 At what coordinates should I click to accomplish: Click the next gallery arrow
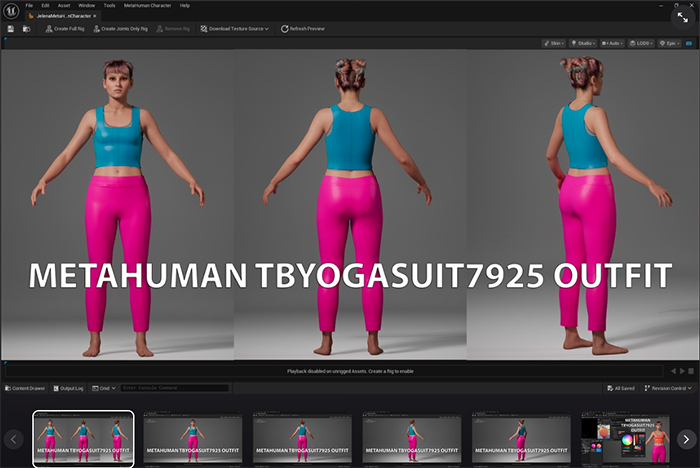[x=686, y=439]
